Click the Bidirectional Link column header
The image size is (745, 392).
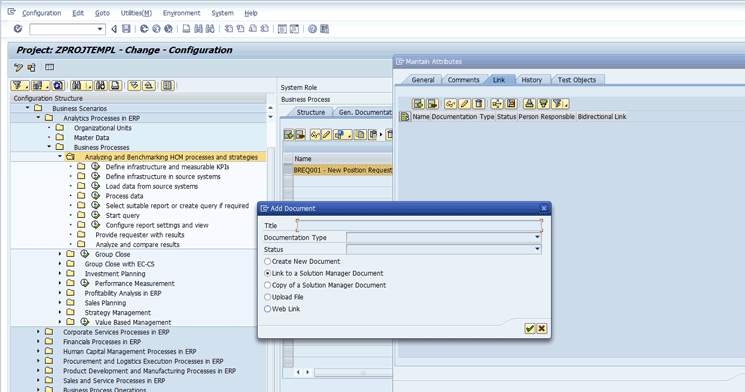point(602,116)
